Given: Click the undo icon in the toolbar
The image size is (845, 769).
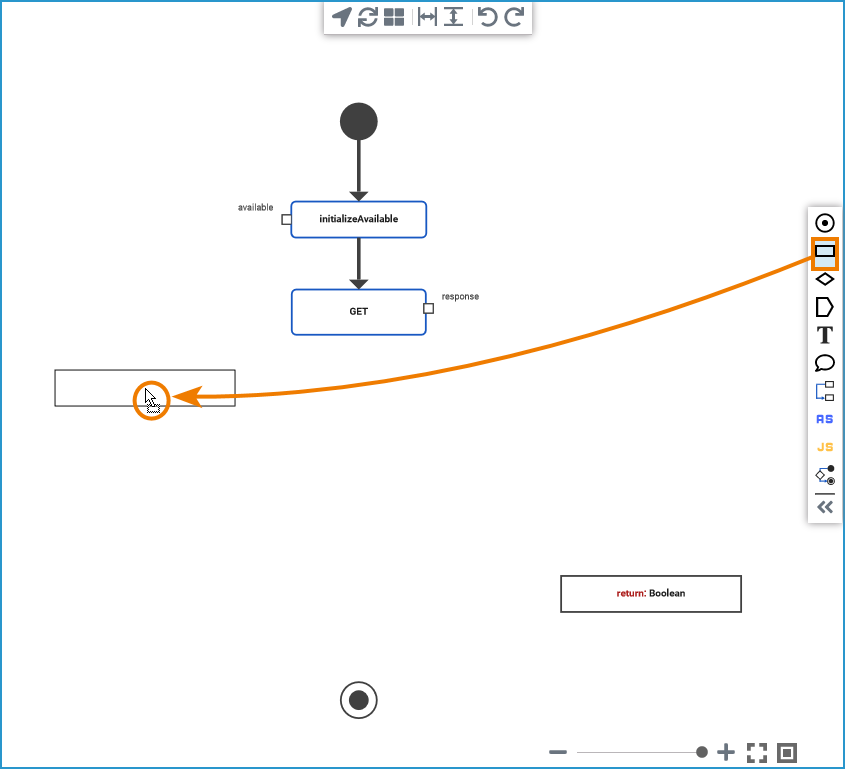Looking at the screenshot, I should [487, 16].
